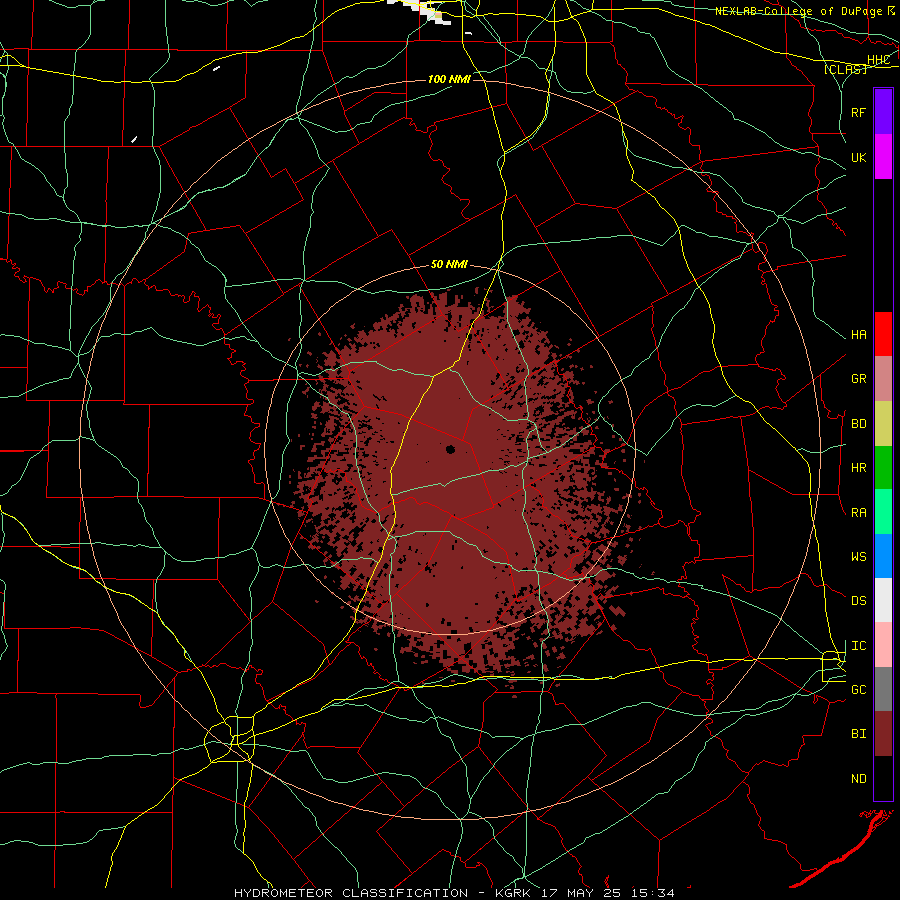900x900 pixels.
Task: Click the ND legend label
Action: click(859, 779)
